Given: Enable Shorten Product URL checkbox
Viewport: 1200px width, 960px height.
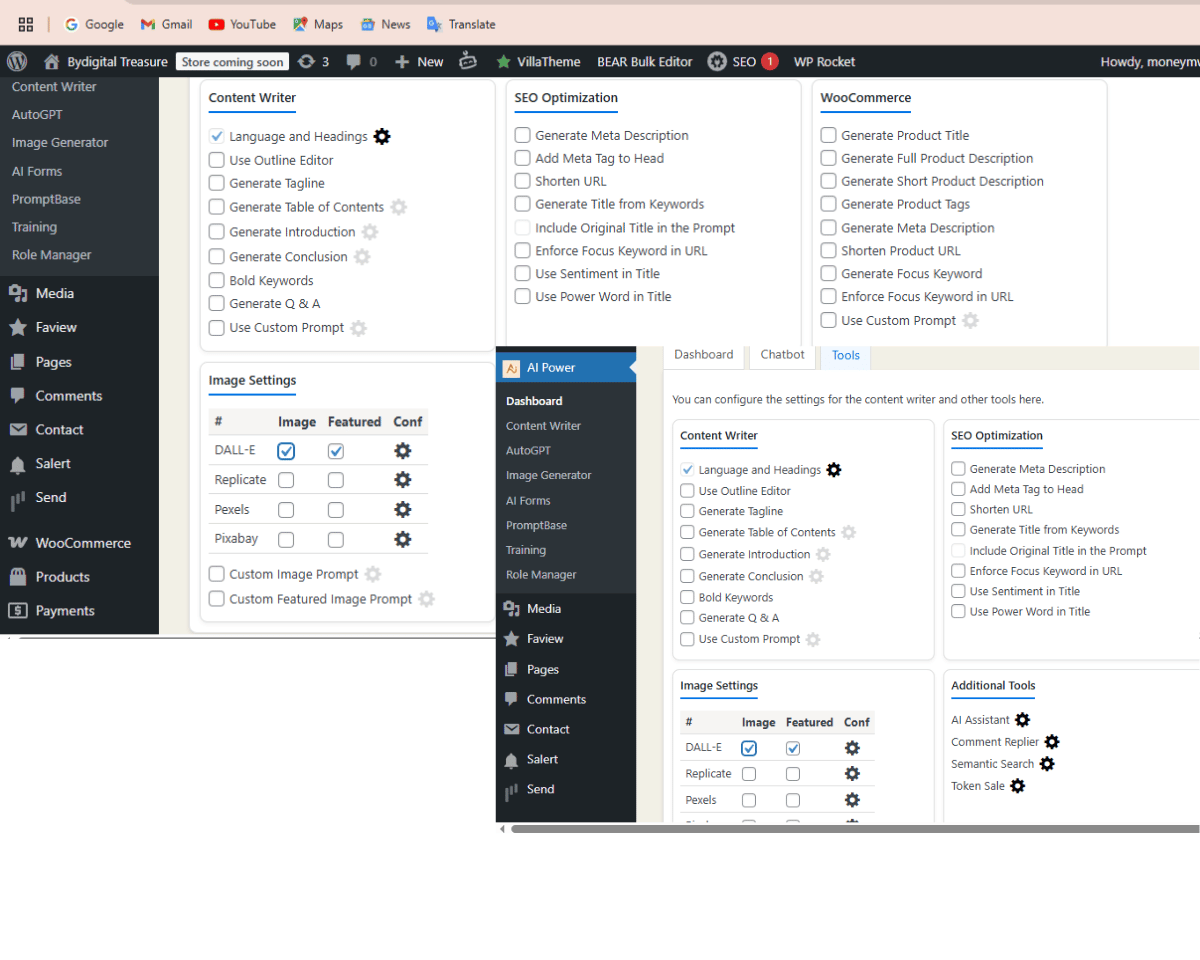Looking at the screenshot, I should coord(828,251).
